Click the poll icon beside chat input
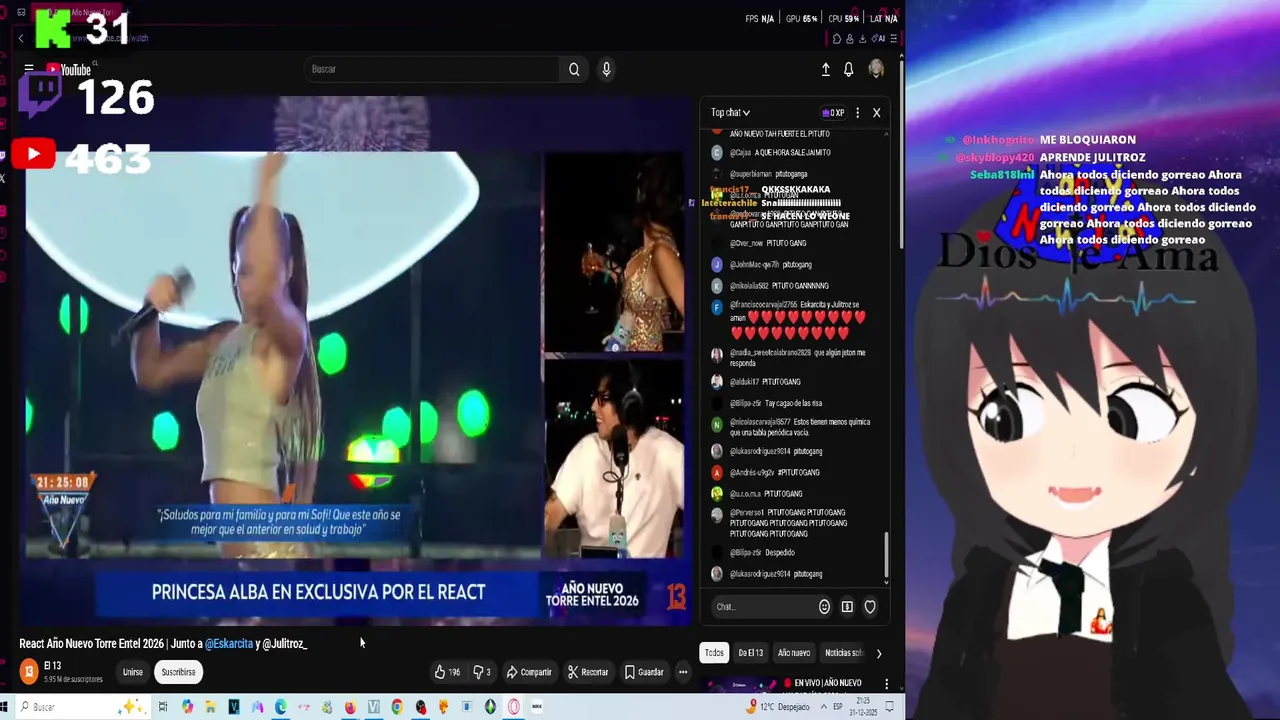The height and width of the screenshot is (720, 1280). tap(847, 607)
